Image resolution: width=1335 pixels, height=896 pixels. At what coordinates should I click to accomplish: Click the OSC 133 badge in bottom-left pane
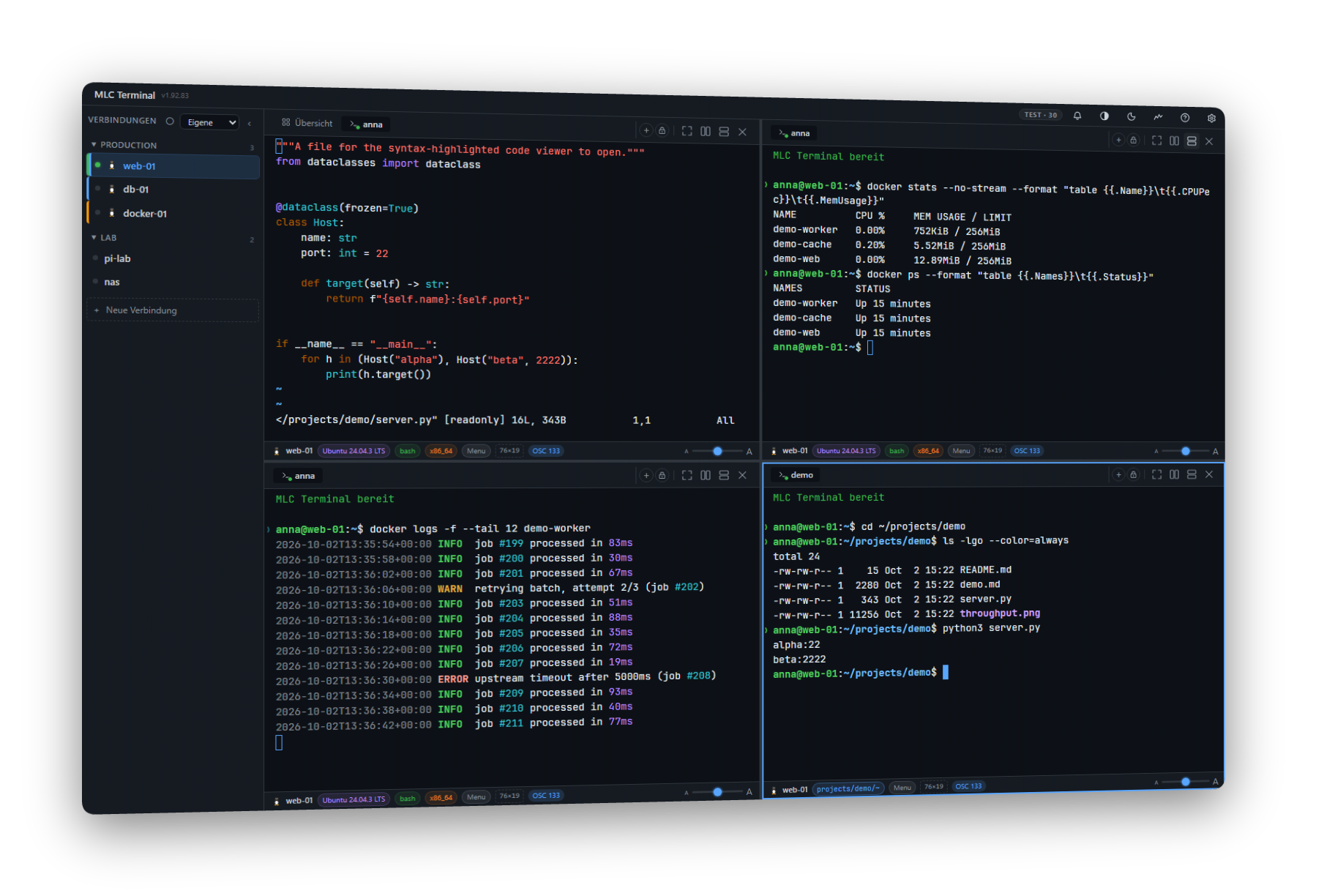click(x=546, y=796)
